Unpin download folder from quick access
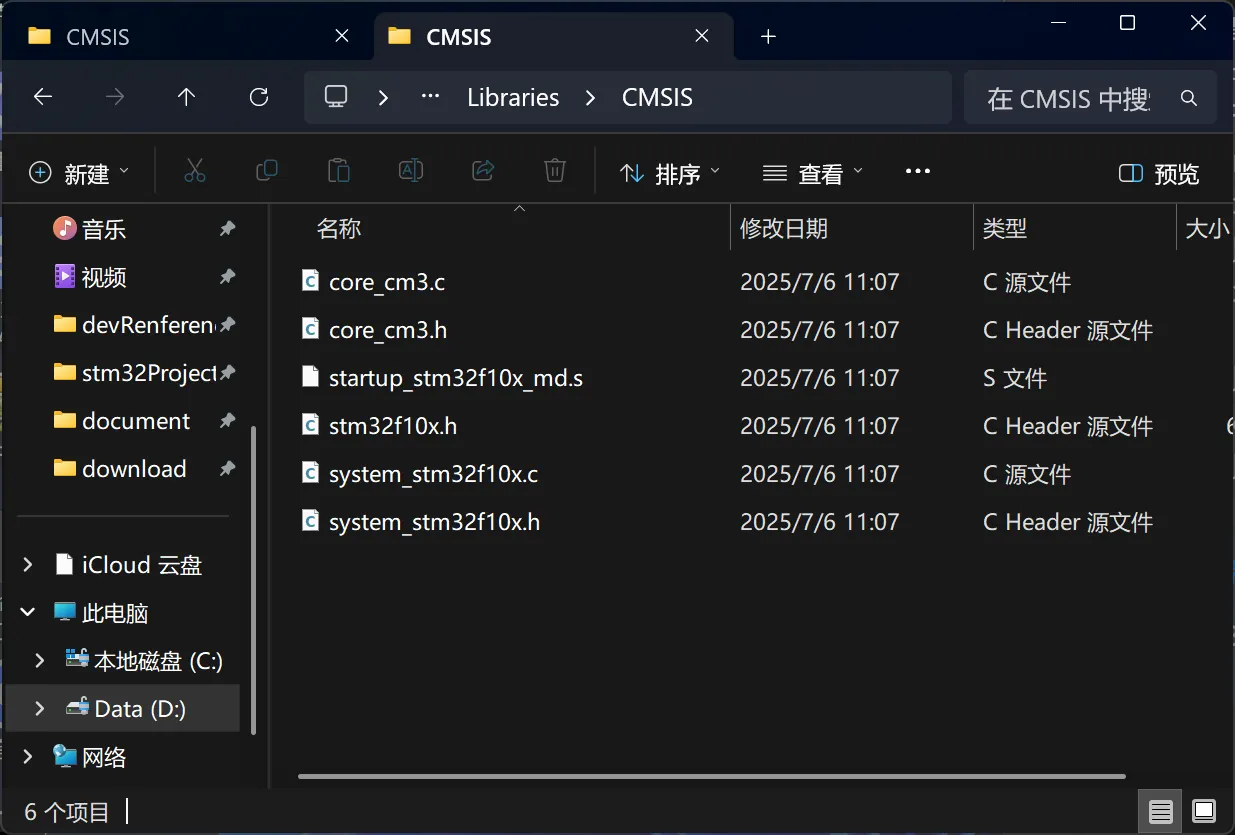The image size is (1235, 835). (x=228, y=469)
